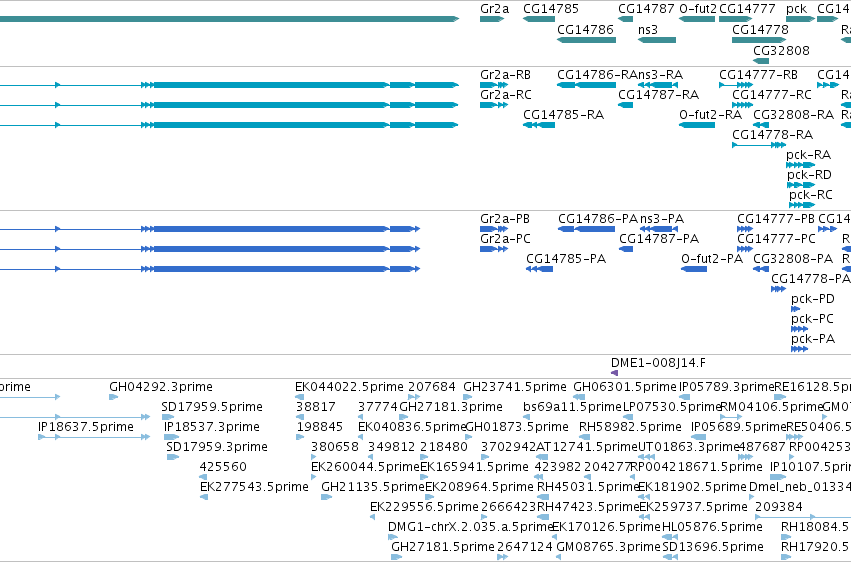Select the ns3 gene glyph

click(657, 40)
